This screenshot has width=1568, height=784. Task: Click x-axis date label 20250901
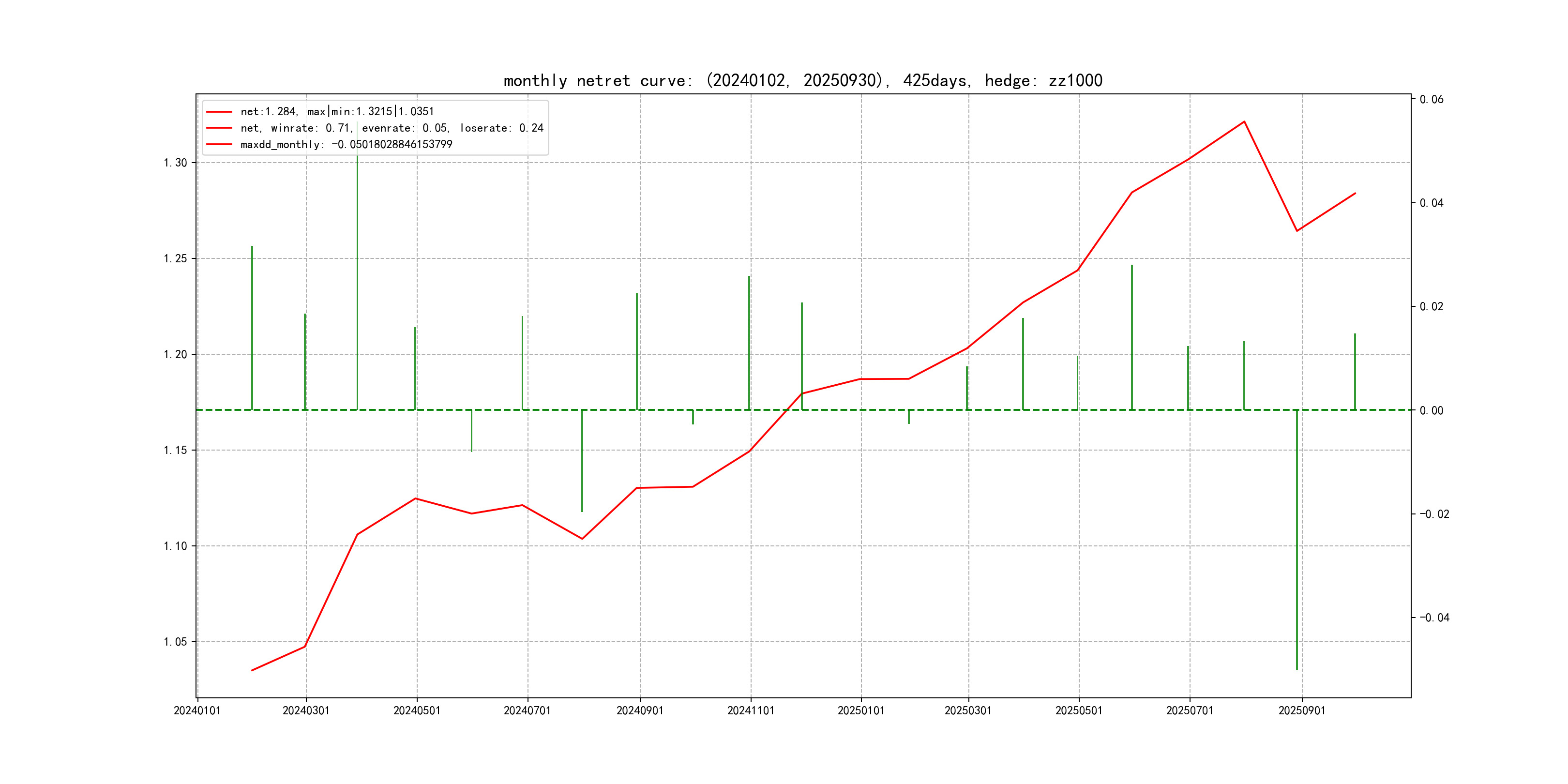point(1301,710)
